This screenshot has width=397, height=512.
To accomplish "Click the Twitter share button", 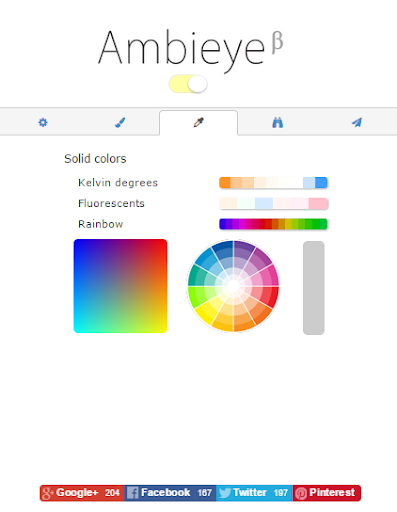I will click(x=254, y=493).
